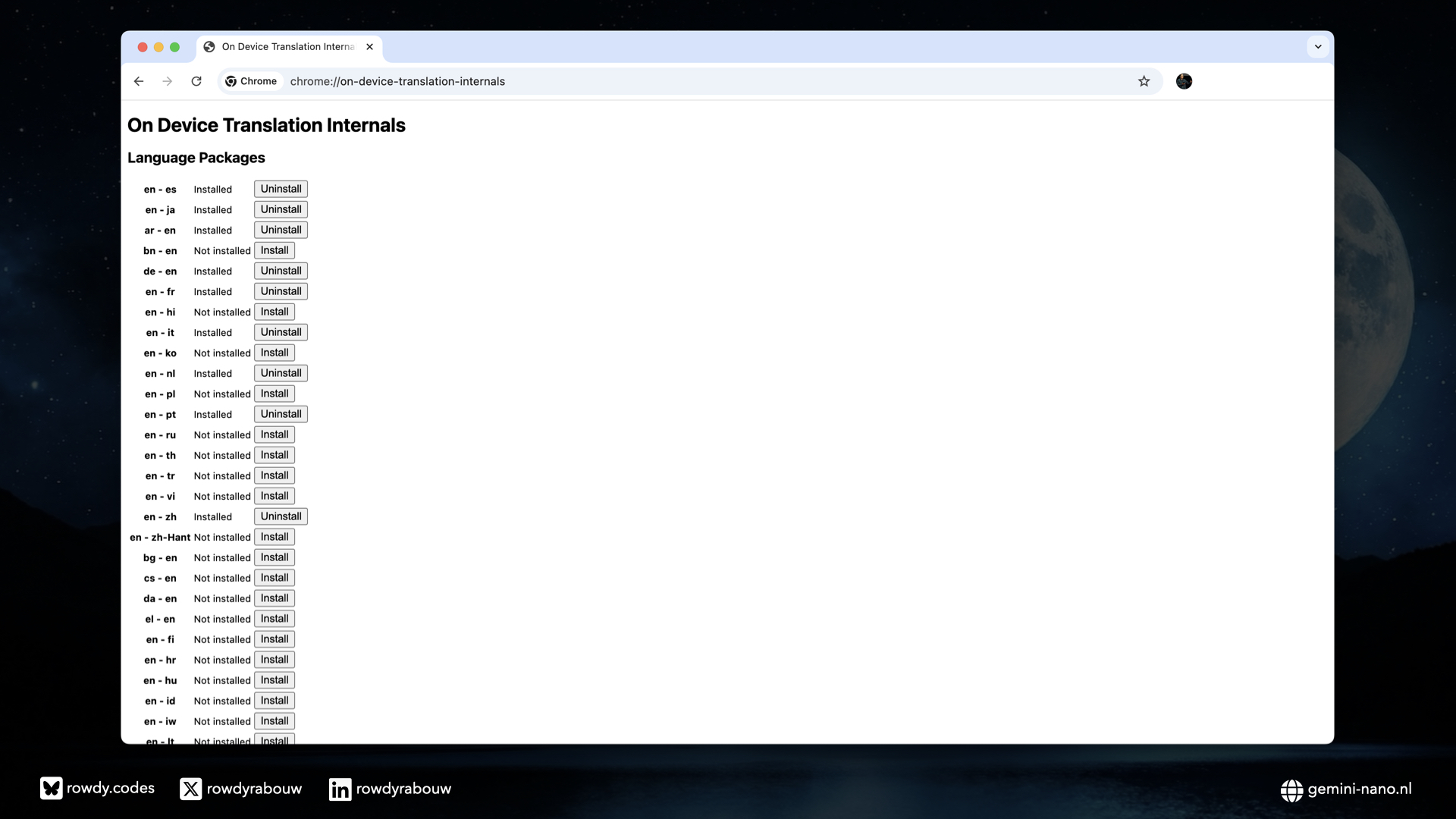This screenshot has height=819, width=1456.
Task: Uninstall the en - ja package
Action: pos(281,209)
